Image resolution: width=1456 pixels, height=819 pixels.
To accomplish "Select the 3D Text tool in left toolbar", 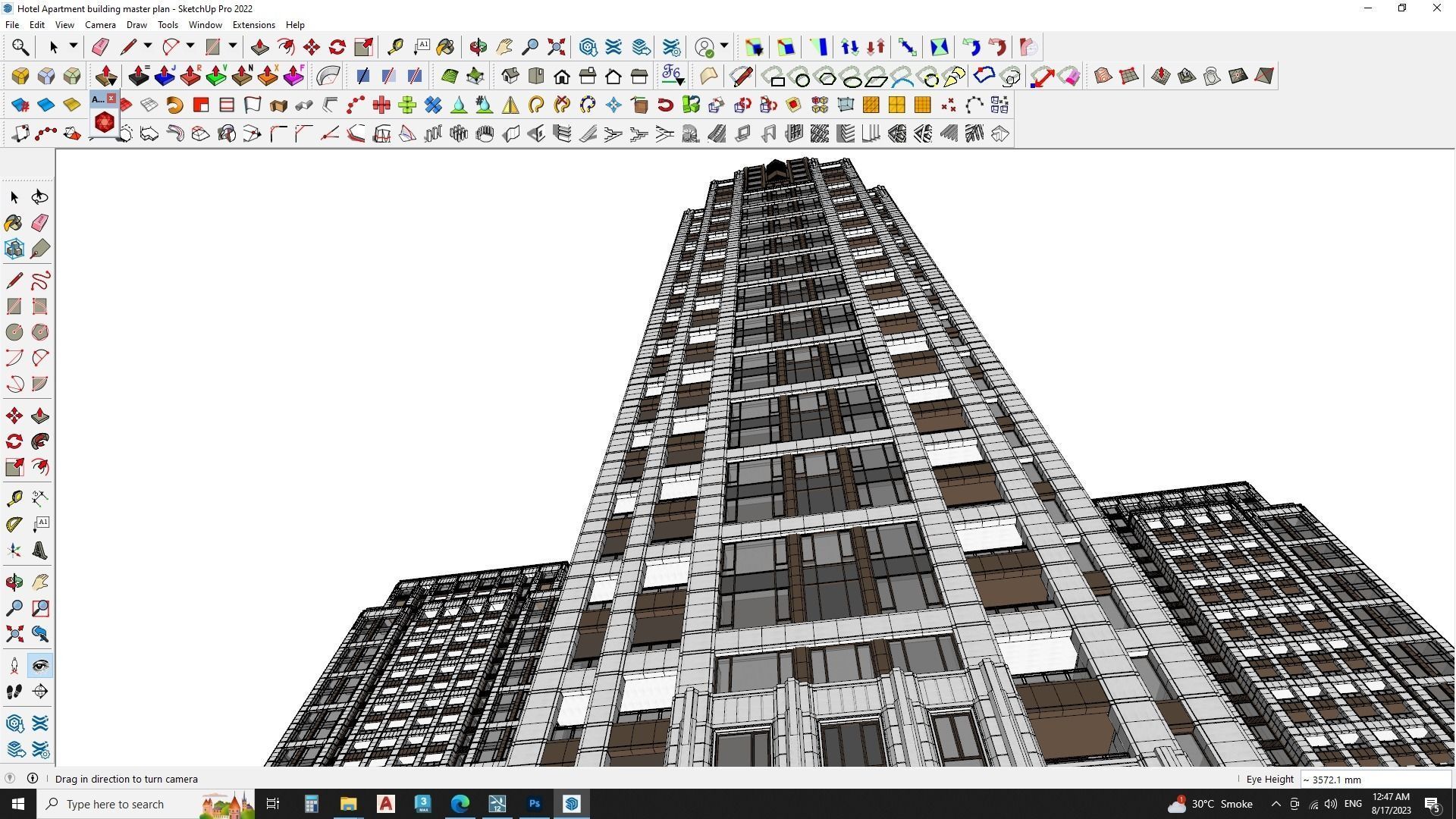I will 40,551.
